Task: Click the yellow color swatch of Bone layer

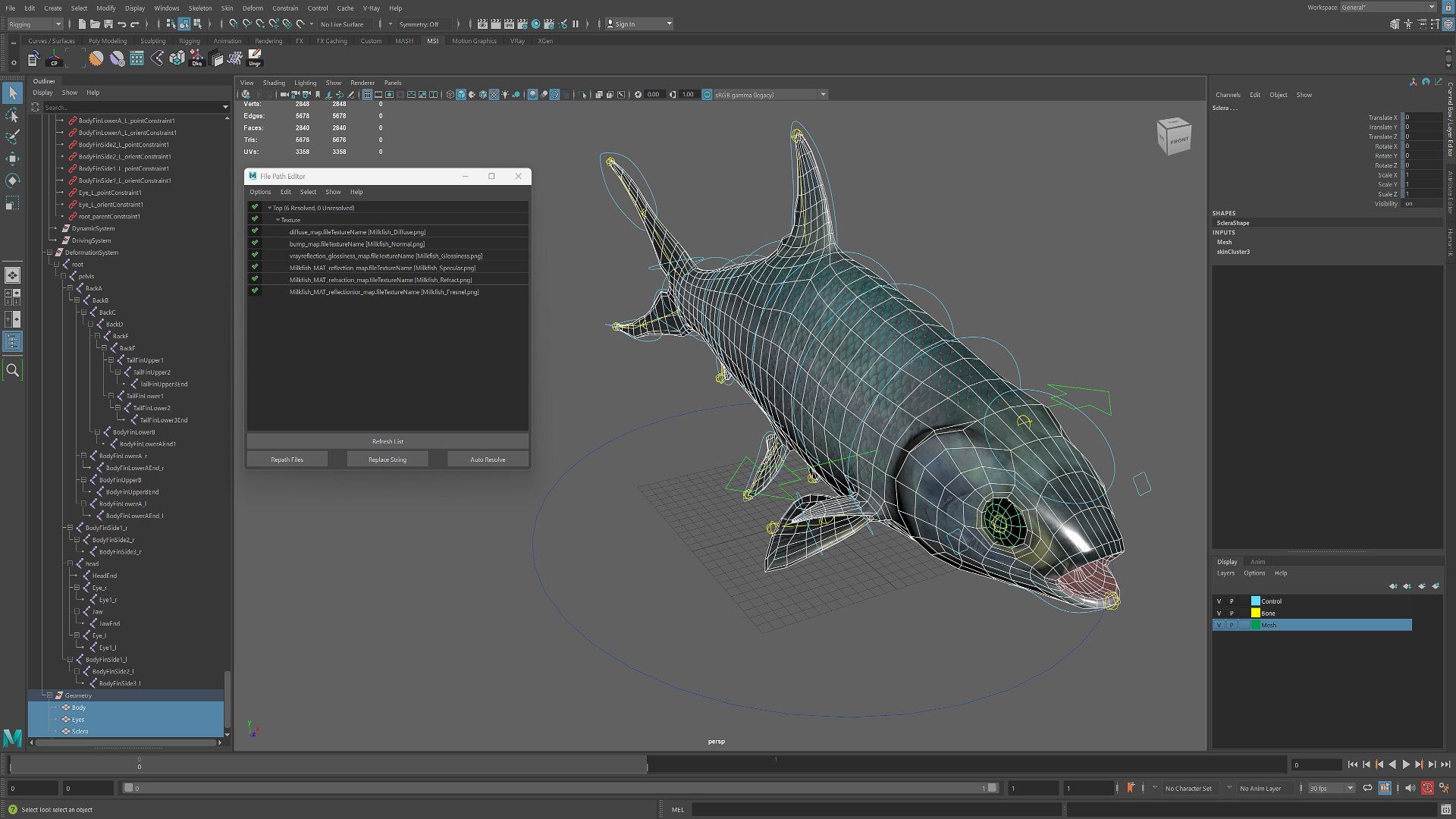Action: [x=1255, y=613]
